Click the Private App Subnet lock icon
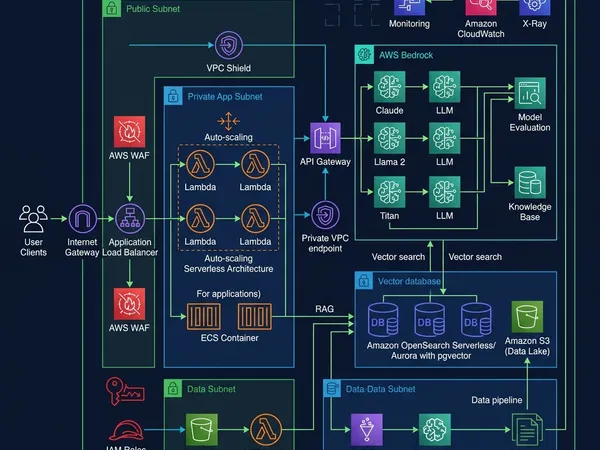The height and width of the screenshot is (450, 600). (x=173, y=96)
